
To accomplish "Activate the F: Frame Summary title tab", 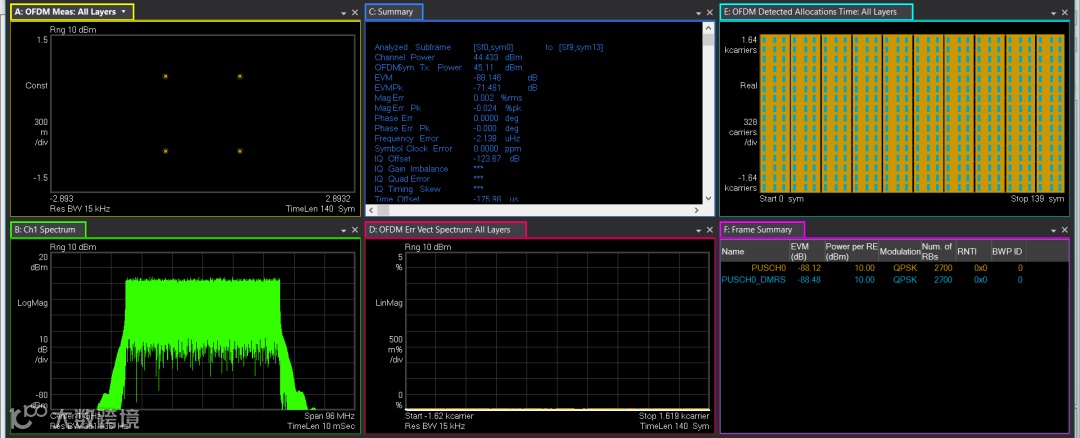I will pyautogui.click(x=762, y=229).
